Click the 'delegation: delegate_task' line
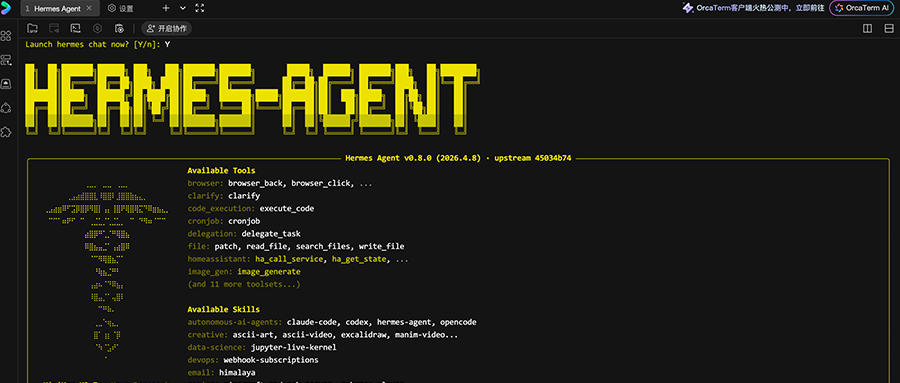900x383 pixels. click(244, 234)
